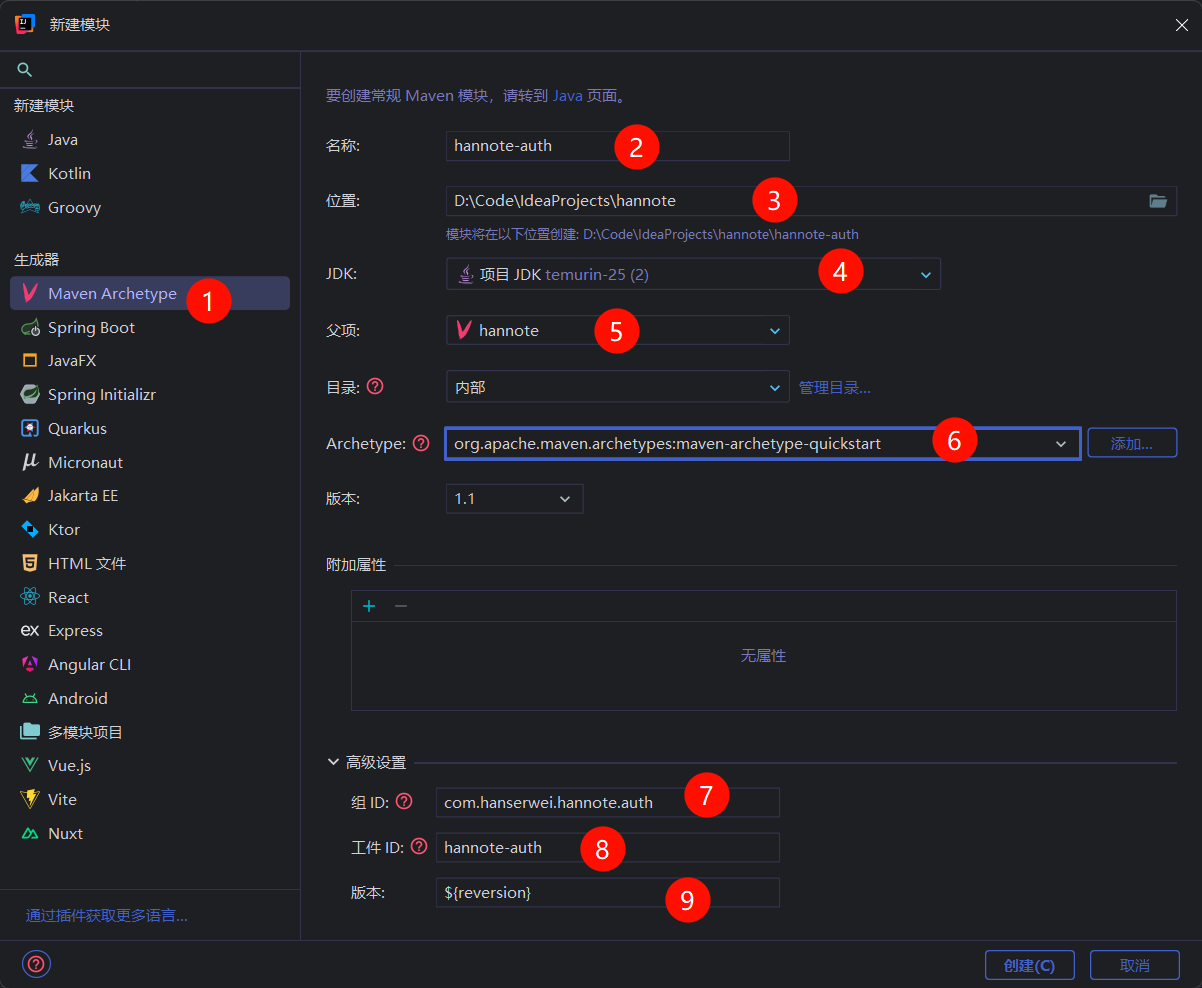The image size is (1202, 988).
Task: Open the 管理目录... link
Action: 834,387
